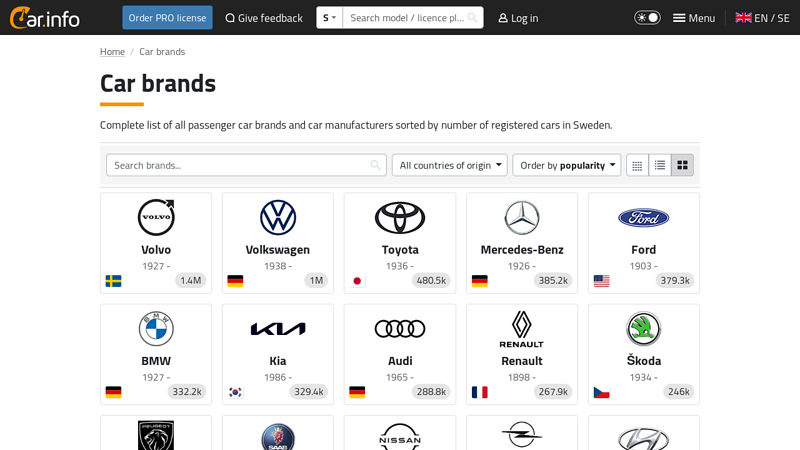Switch language with EN / SE flag
Viewport: 800px width, 450px height.
(762, 18)
